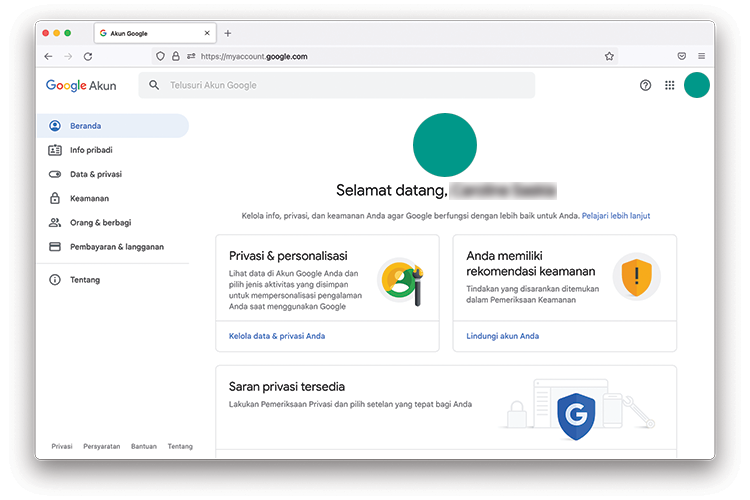The height and width of the screenshot is (500, 750).
Task: Open Orang & berbagi in the sidebar
Action: point(113,222)
